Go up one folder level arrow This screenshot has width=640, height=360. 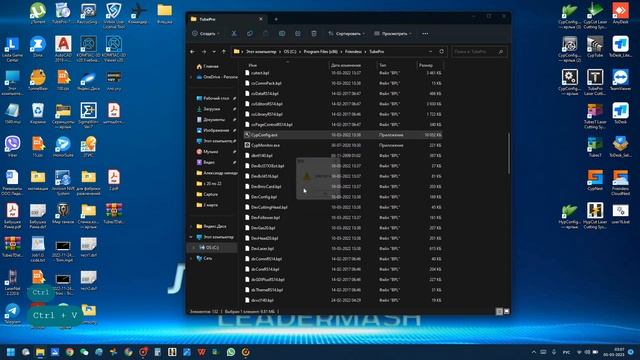coord(224,52)
